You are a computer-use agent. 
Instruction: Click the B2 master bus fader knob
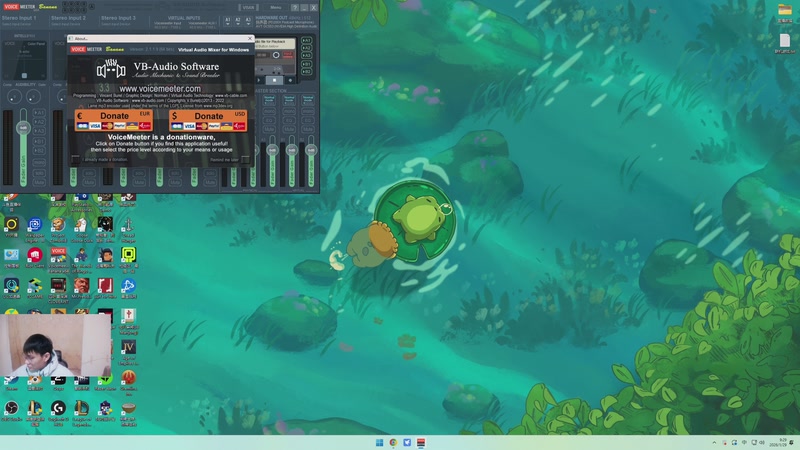click(311, 150)
